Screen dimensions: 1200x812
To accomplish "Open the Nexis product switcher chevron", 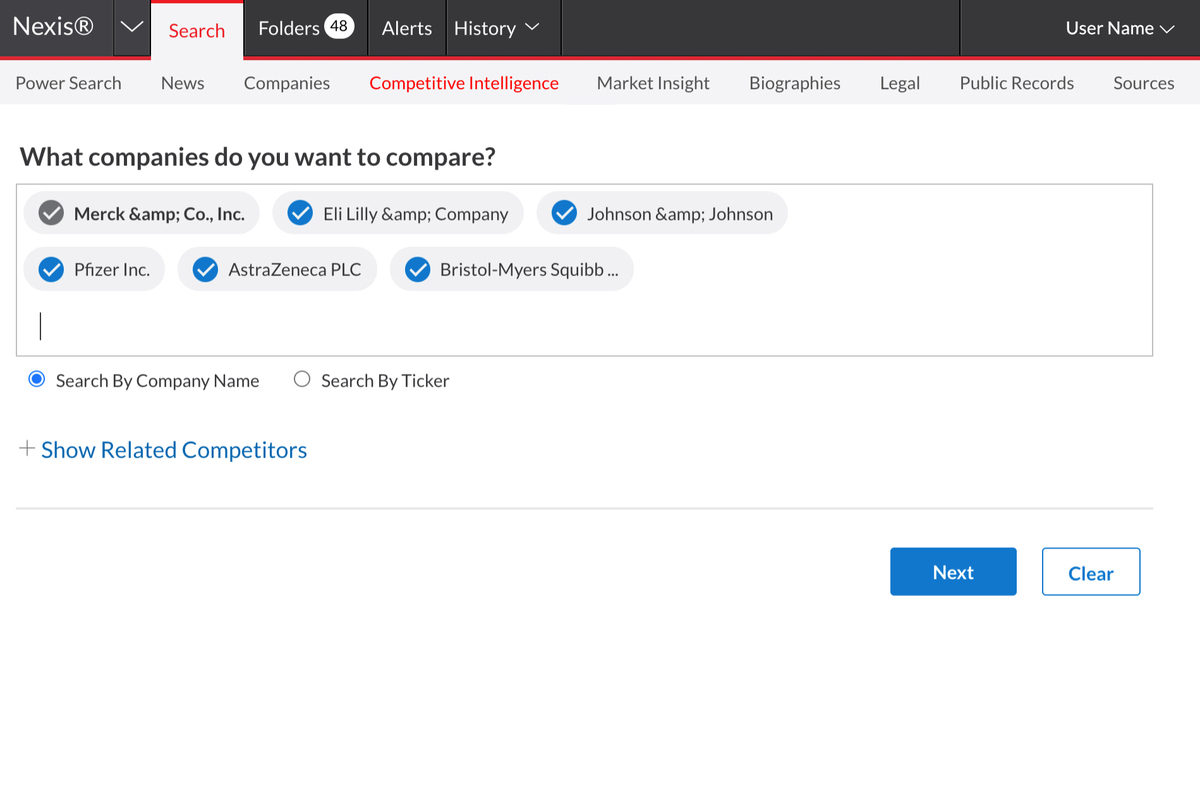I will click(x=131, y=28).
